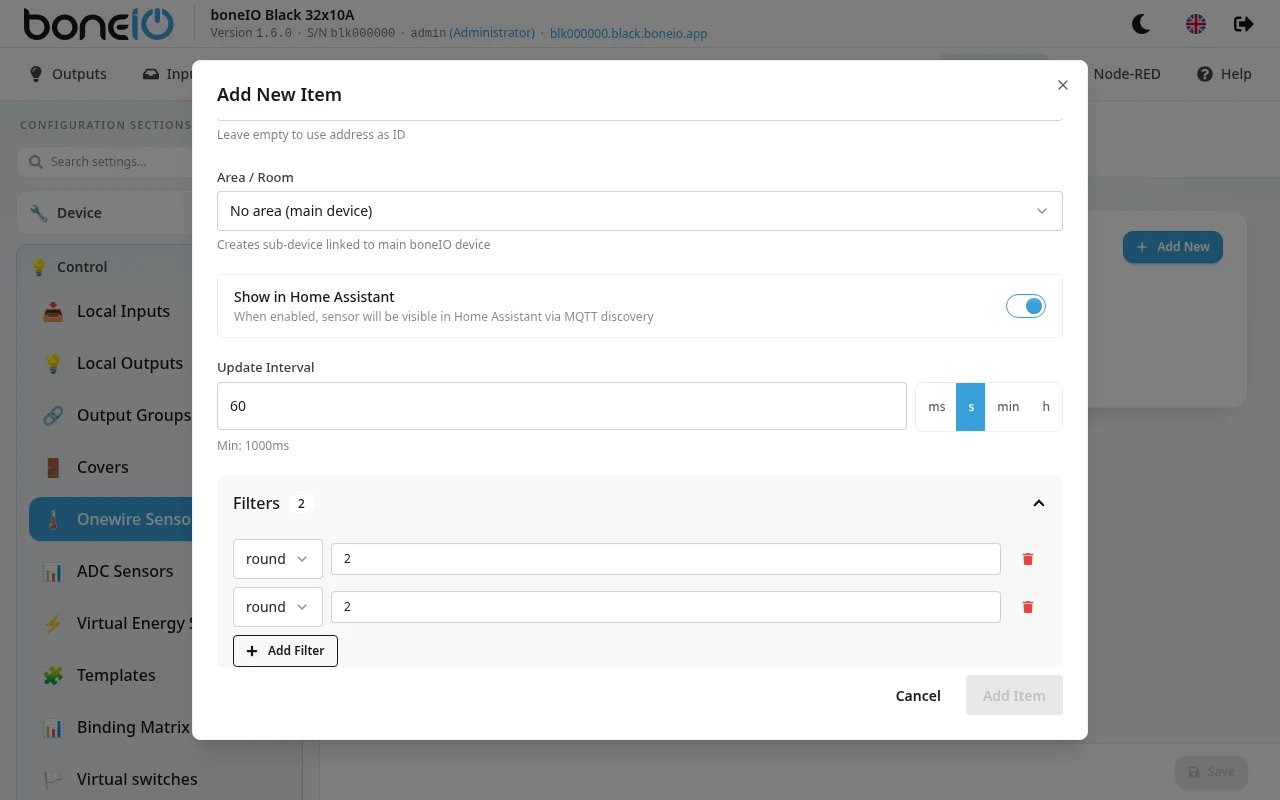Viewport: 1280px width, 800px height.
Task: Click the Local Outputs bulb icon
Action: [x=53, y=363]
